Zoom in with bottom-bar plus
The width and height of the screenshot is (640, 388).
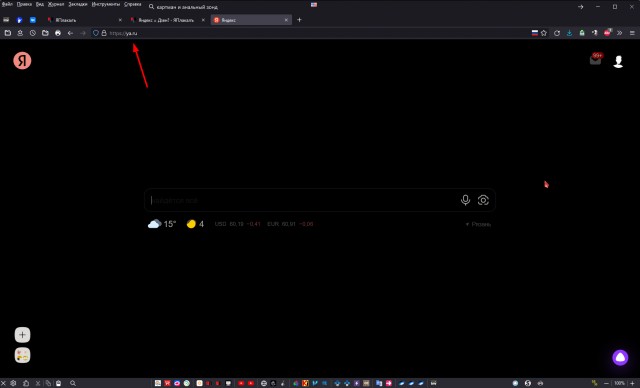pyautogui.click(x=632, y=383)
